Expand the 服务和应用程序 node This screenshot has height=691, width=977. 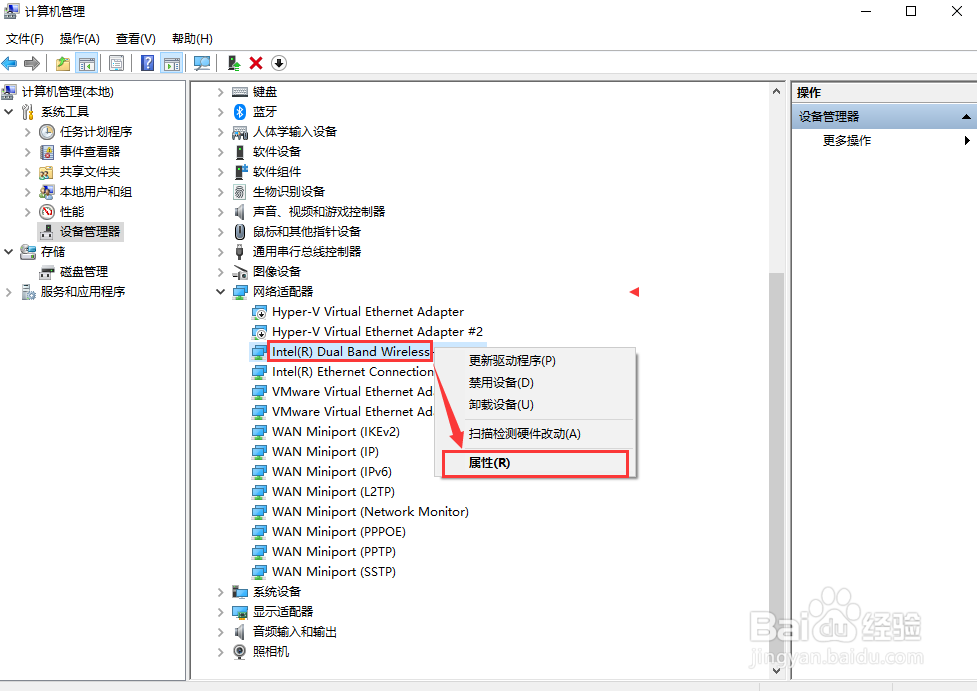pos(9,292)
